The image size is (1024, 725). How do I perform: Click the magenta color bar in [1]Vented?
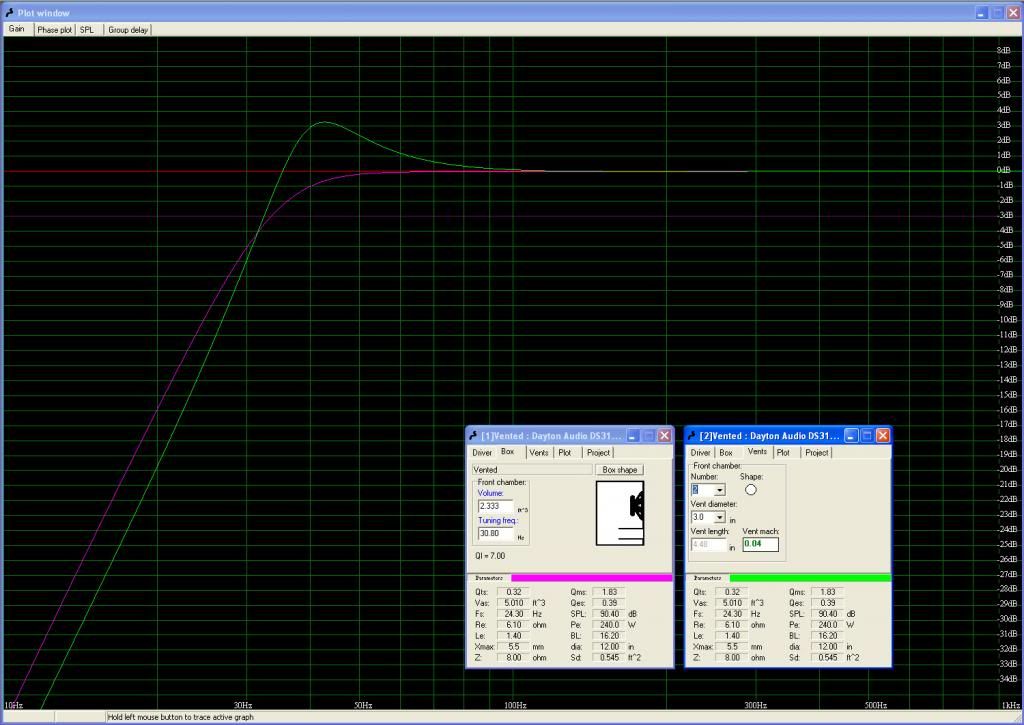pos(592,578)
